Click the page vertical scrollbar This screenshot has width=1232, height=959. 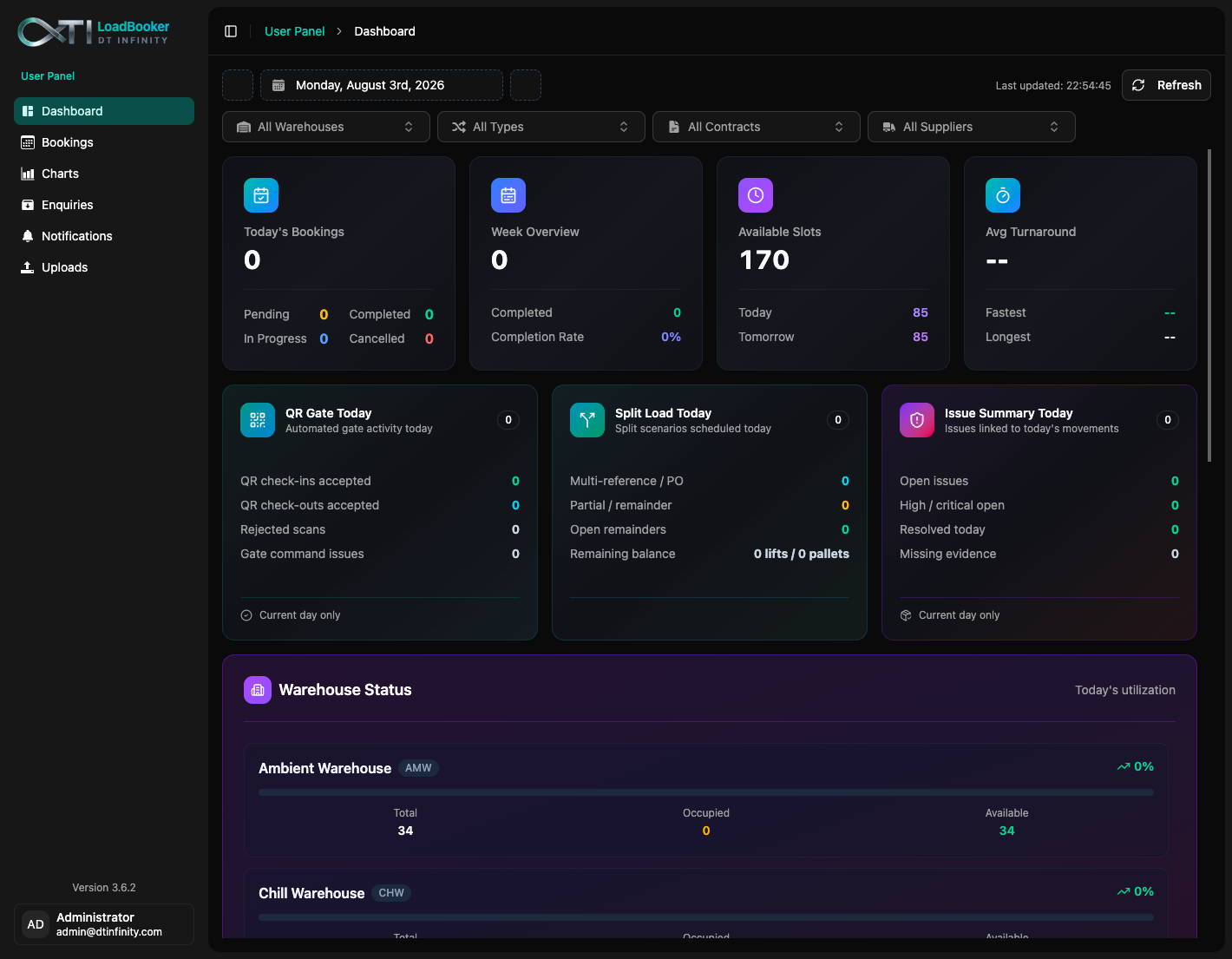click(x=1209, y=305)
